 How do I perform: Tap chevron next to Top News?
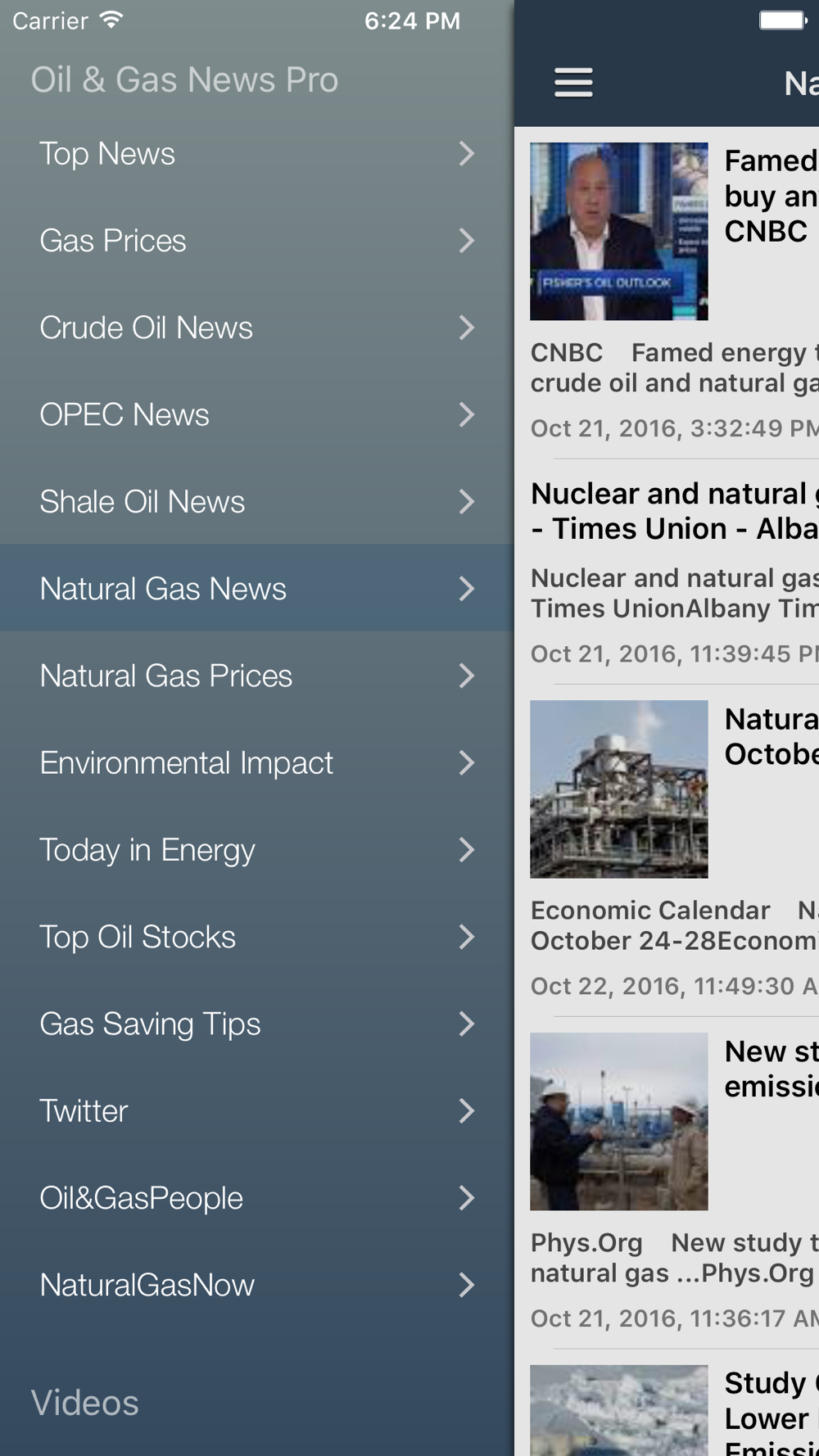click(467, 153)
